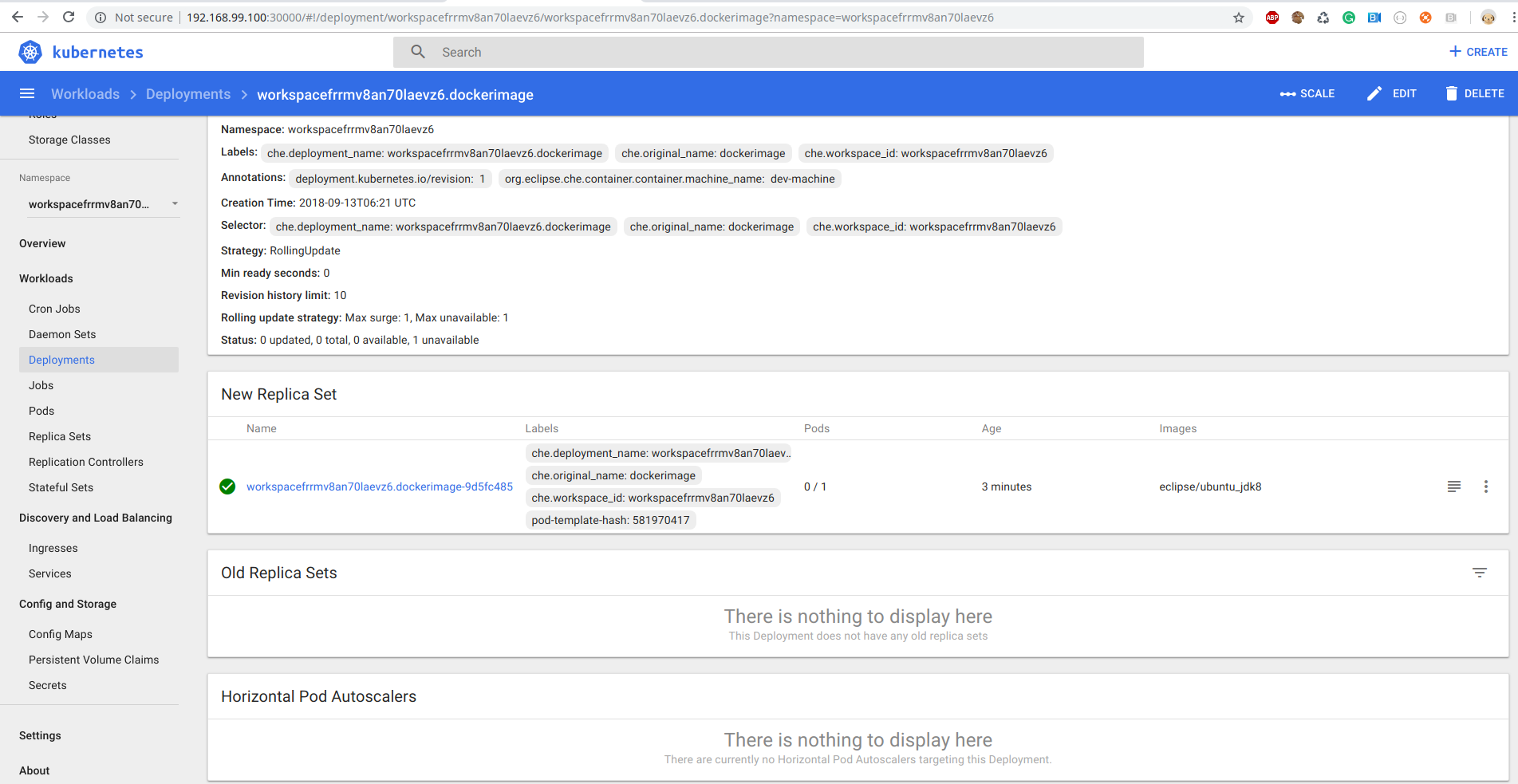Open Overview in sidebar
The image size is (1518, 784).
pyautogui.click(x=42, y=243)
